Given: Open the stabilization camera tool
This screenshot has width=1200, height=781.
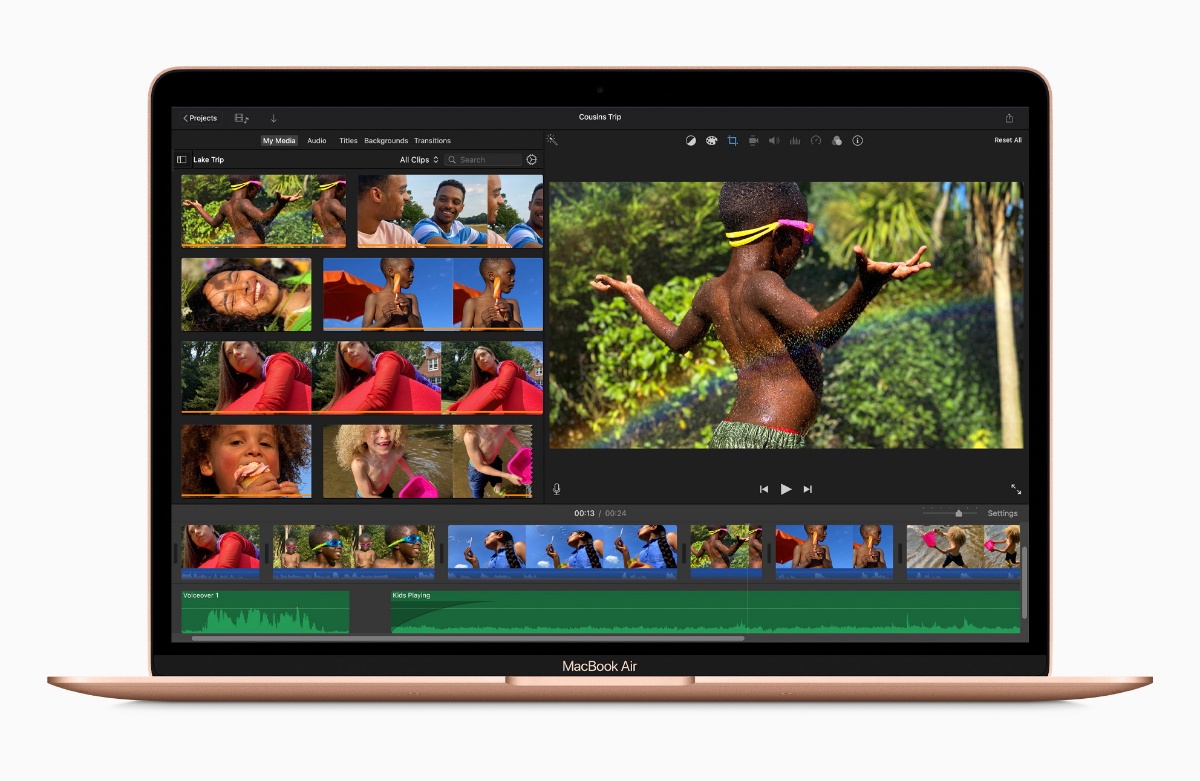Looking at the screenshot, I should click(753, 141).
